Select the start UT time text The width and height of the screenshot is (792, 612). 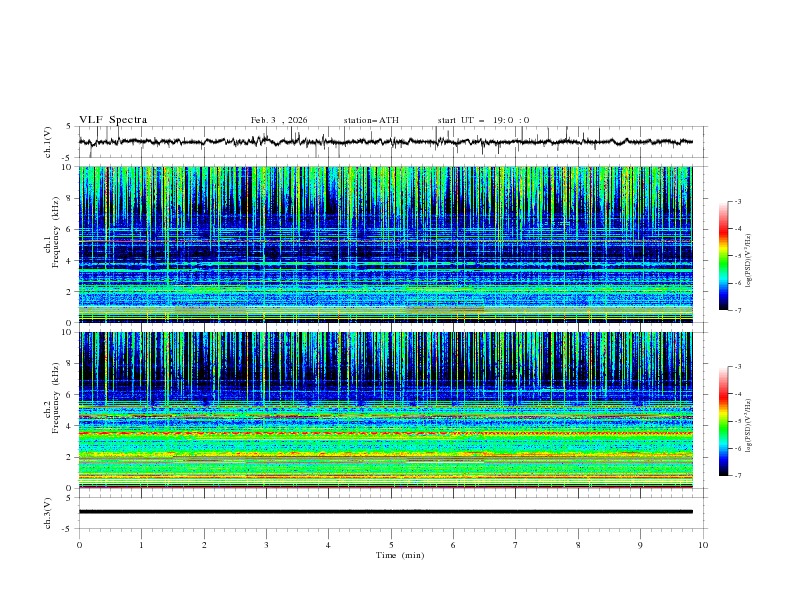point(483,120)
